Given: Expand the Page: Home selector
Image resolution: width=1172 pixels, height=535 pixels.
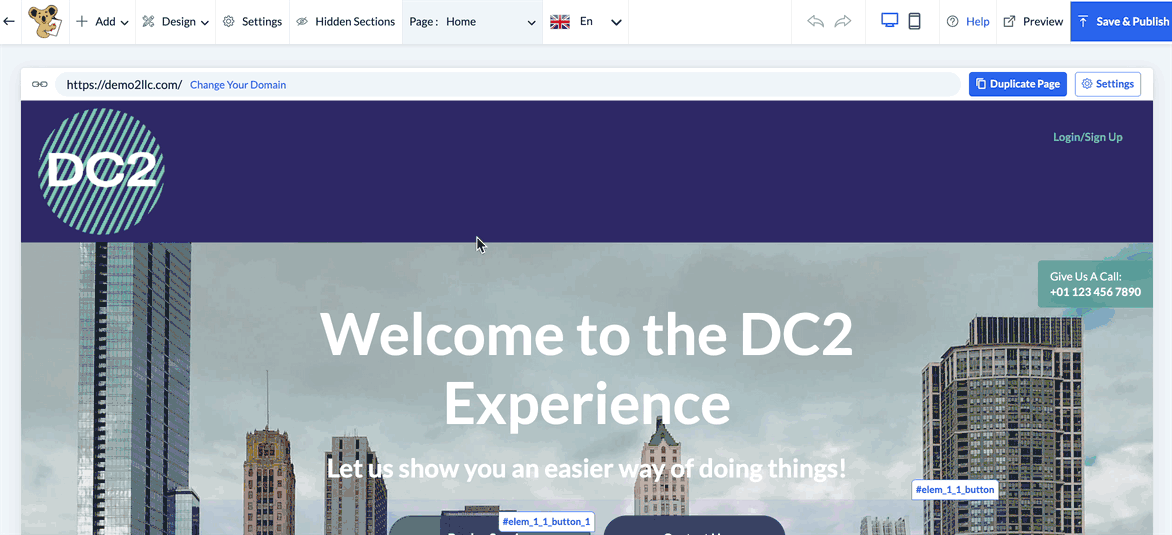Looking at the screenshot, I should (x=472, y=22).
